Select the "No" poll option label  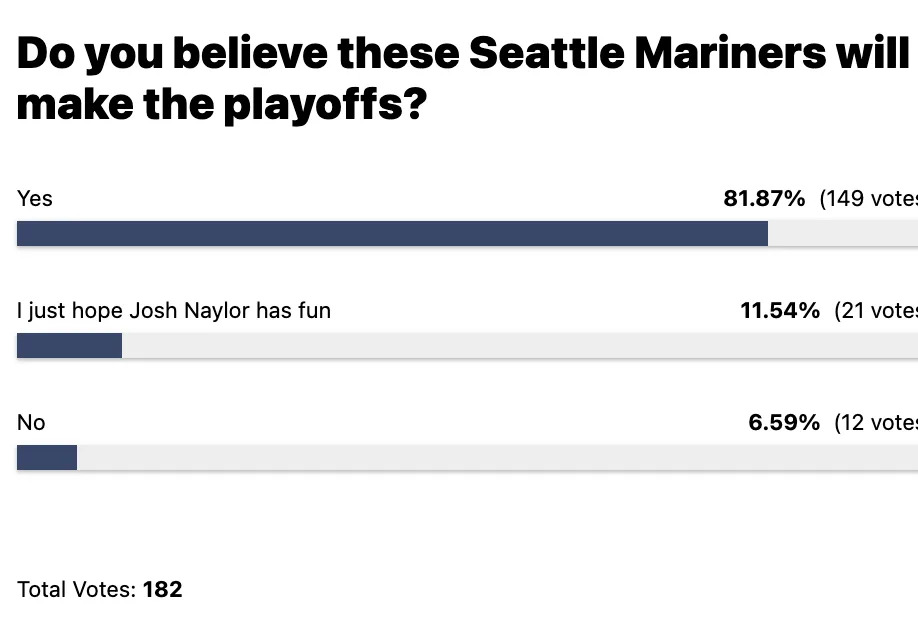point(31,422)
